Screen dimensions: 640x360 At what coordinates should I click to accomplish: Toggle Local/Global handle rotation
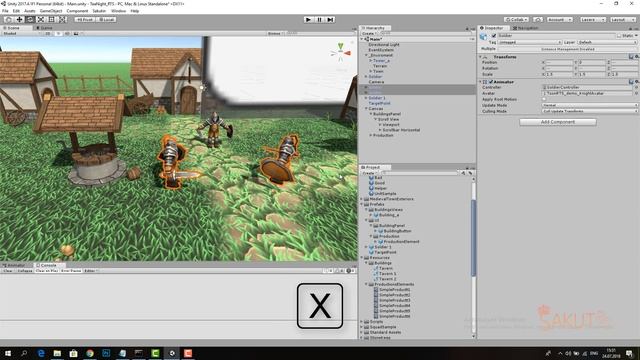click(106, 19)
